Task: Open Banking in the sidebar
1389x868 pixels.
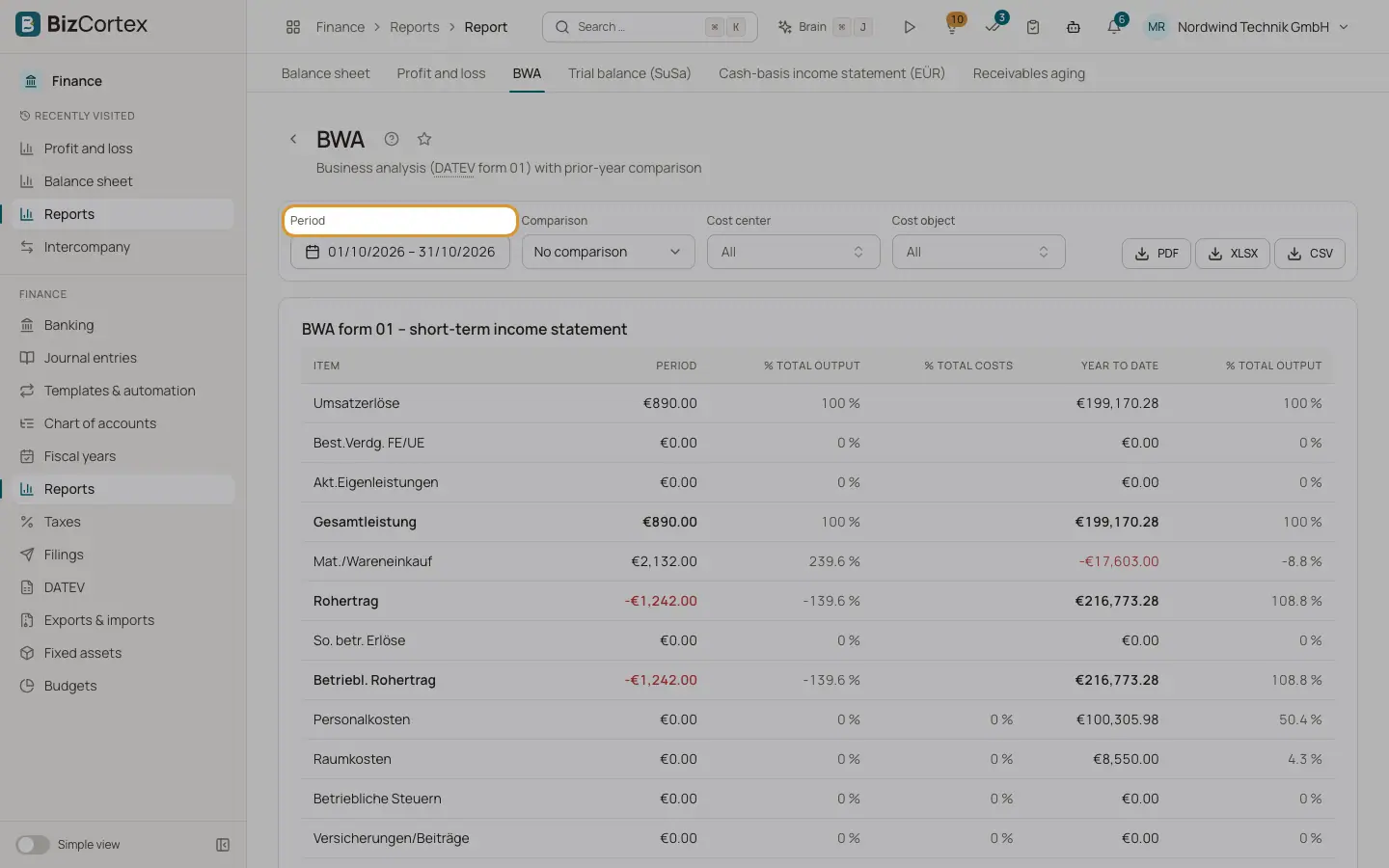Action: (123, 325)
